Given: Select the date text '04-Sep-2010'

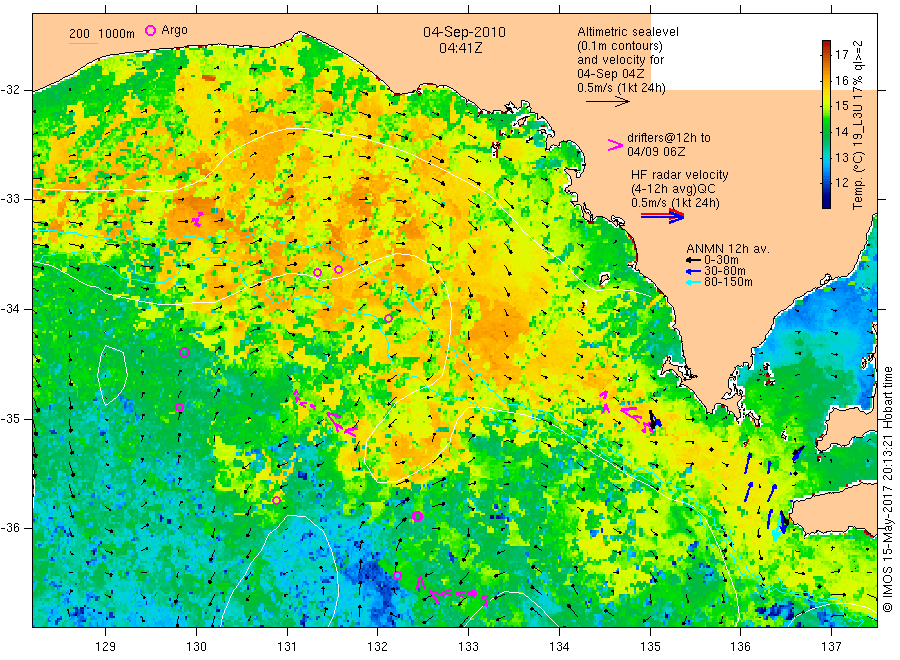Looking at the screenshot, I should (464, 32).
